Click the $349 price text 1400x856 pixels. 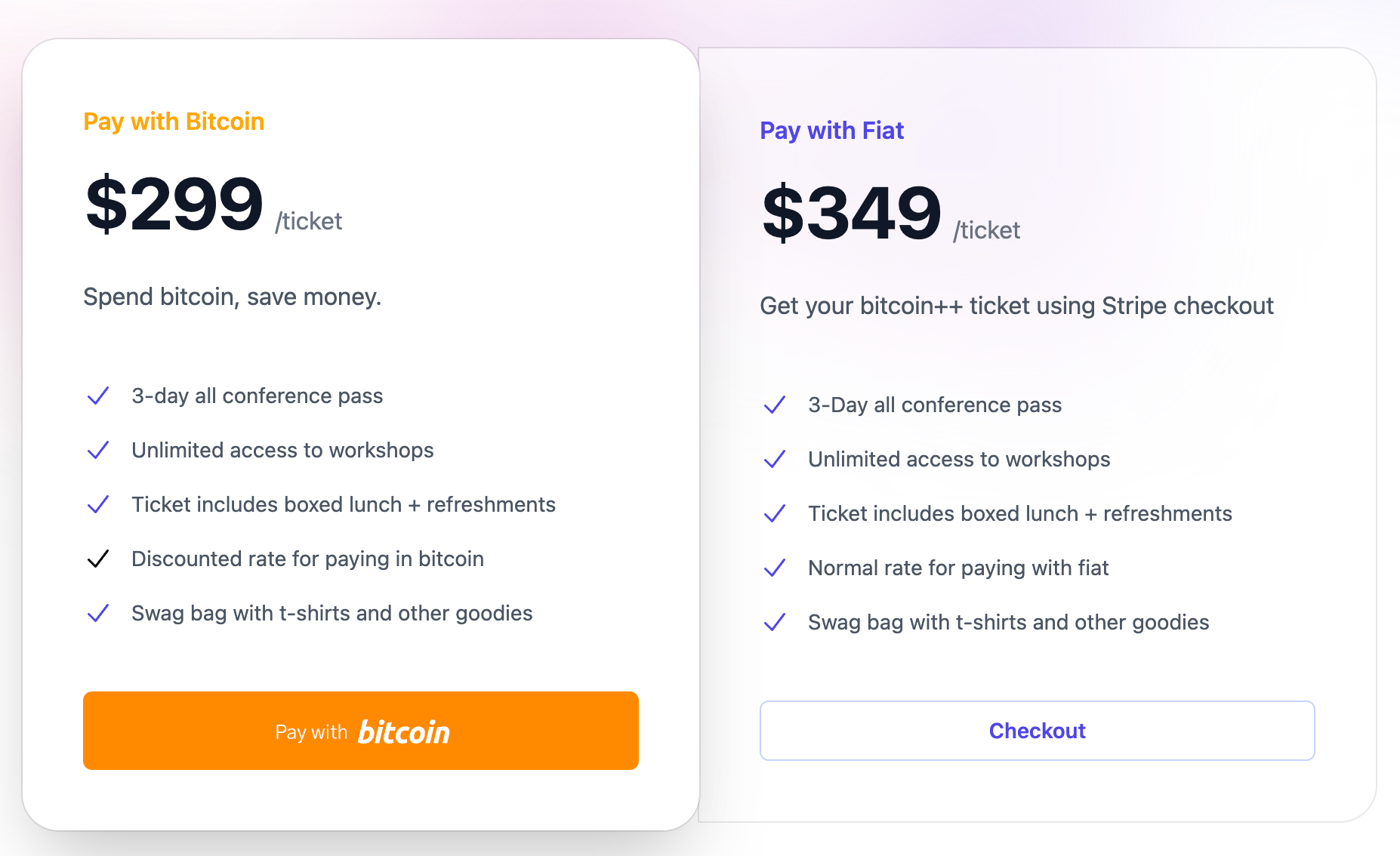(852, 213)
